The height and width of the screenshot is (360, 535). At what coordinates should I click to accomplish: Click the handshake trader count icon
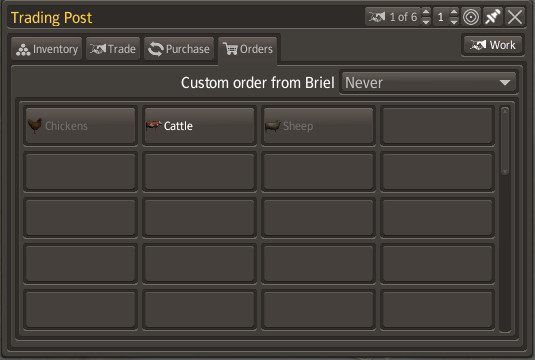pos(377,17)
